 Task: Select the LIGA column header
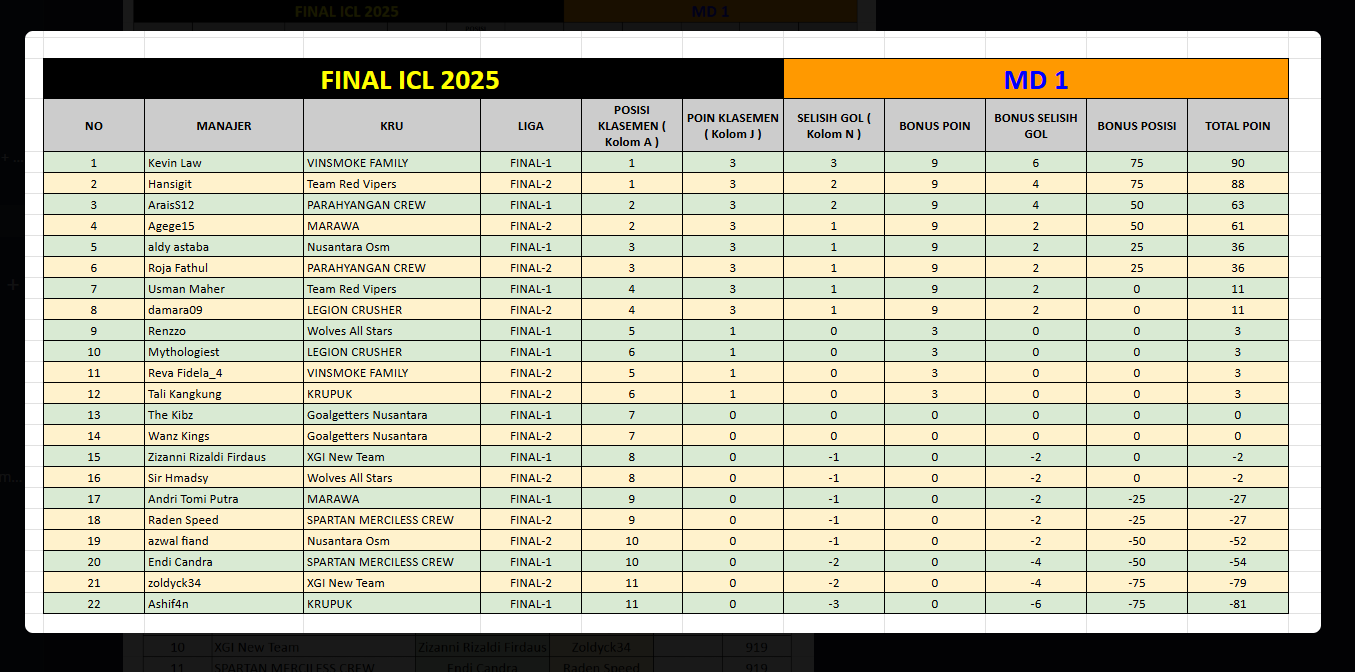point(531,126)
